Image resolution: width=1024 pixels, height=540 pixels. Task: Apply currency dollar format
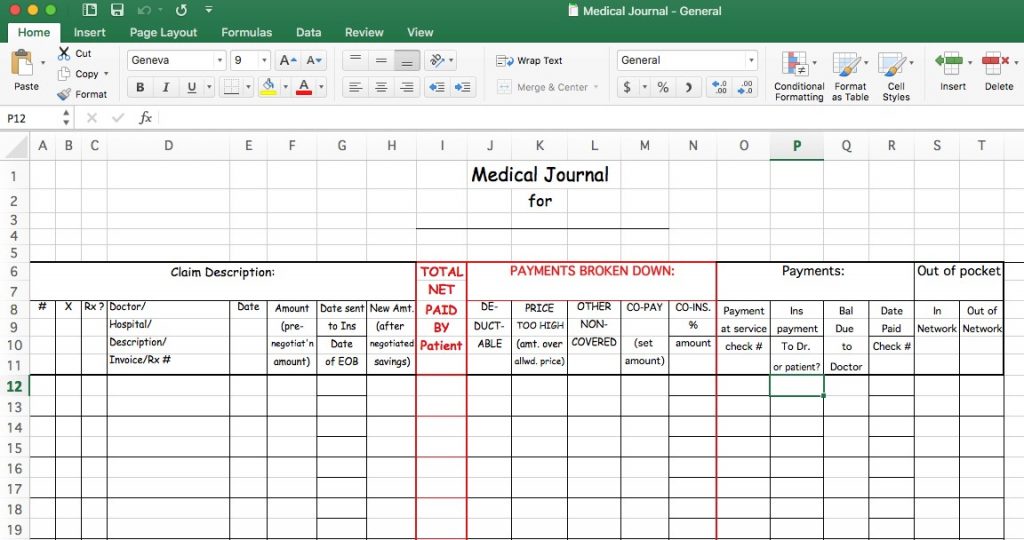(x=627, y=87)
